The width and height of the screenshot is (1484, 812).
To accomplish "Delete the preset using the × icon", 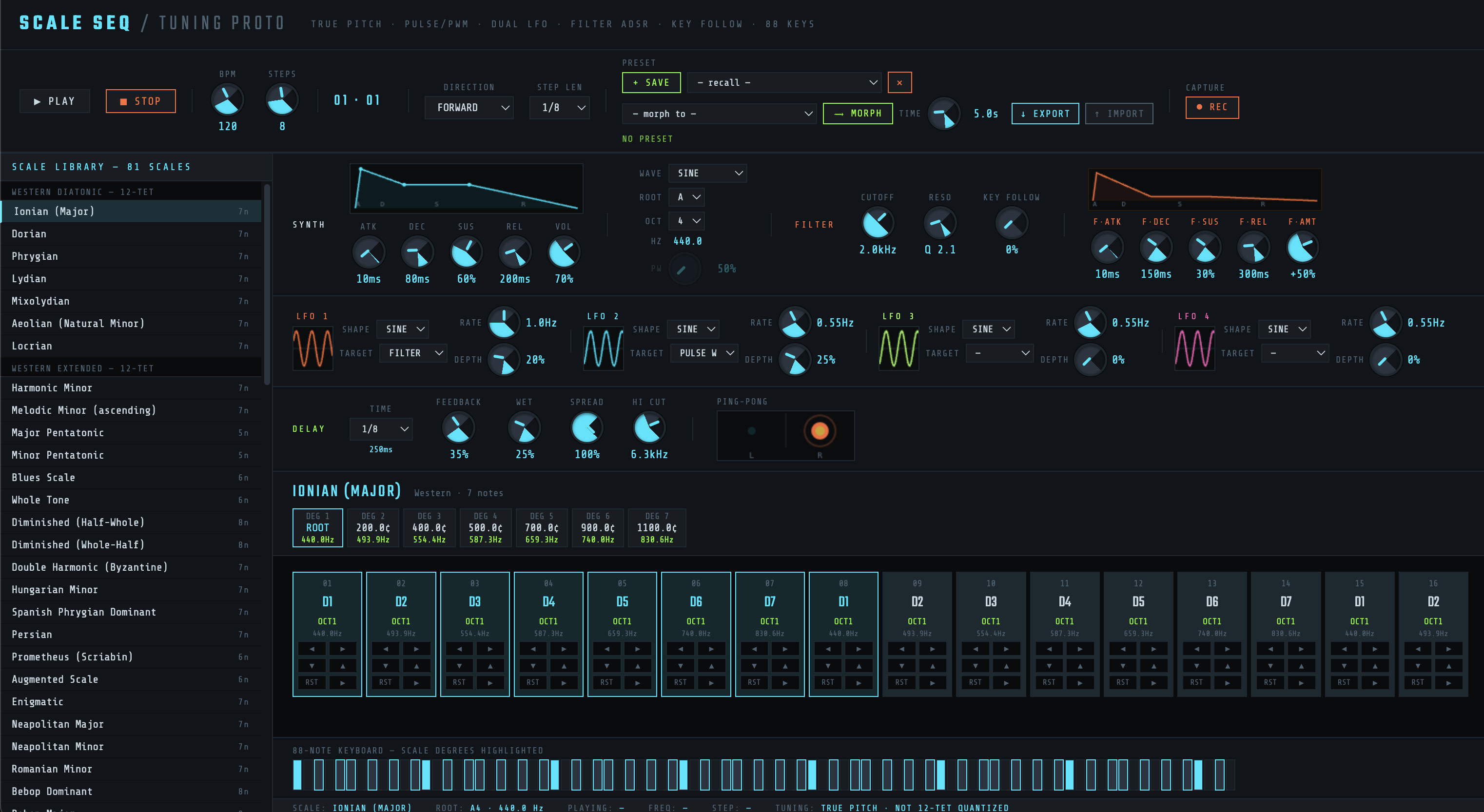I will [899, 82].
